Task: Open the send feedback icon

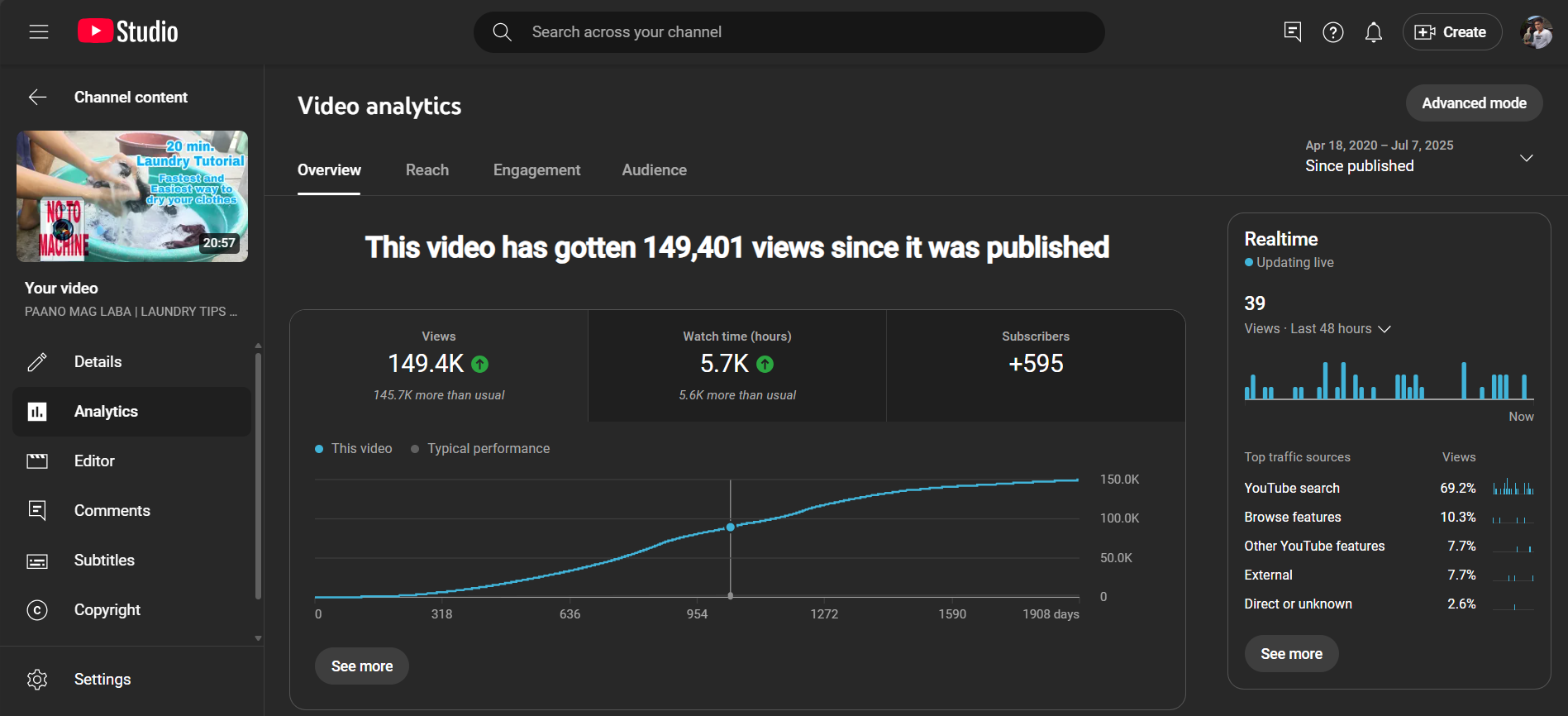Action: tap(1293, 32)
